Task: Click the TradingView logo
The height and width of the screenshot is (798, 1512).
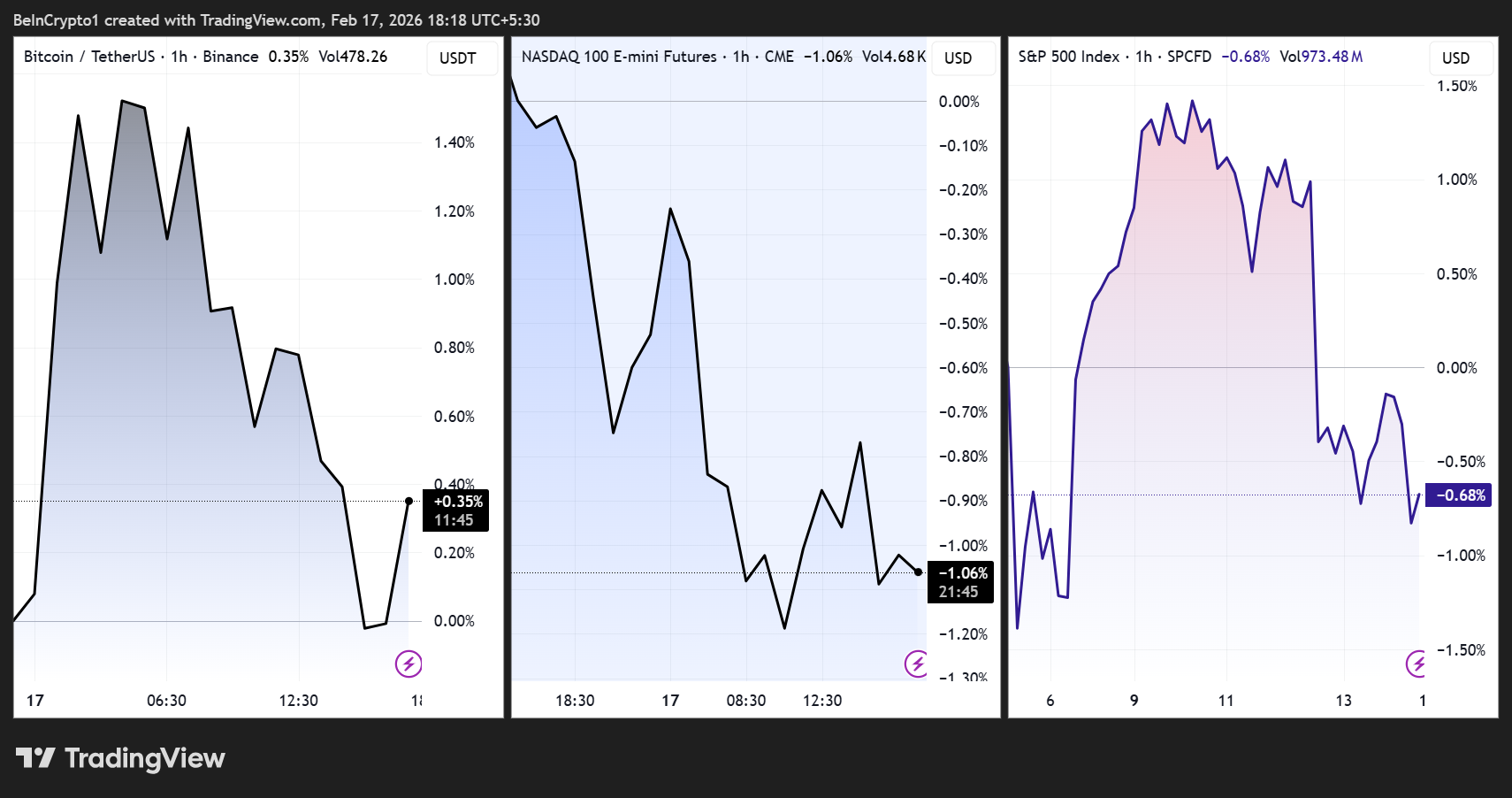Action: 119,758
